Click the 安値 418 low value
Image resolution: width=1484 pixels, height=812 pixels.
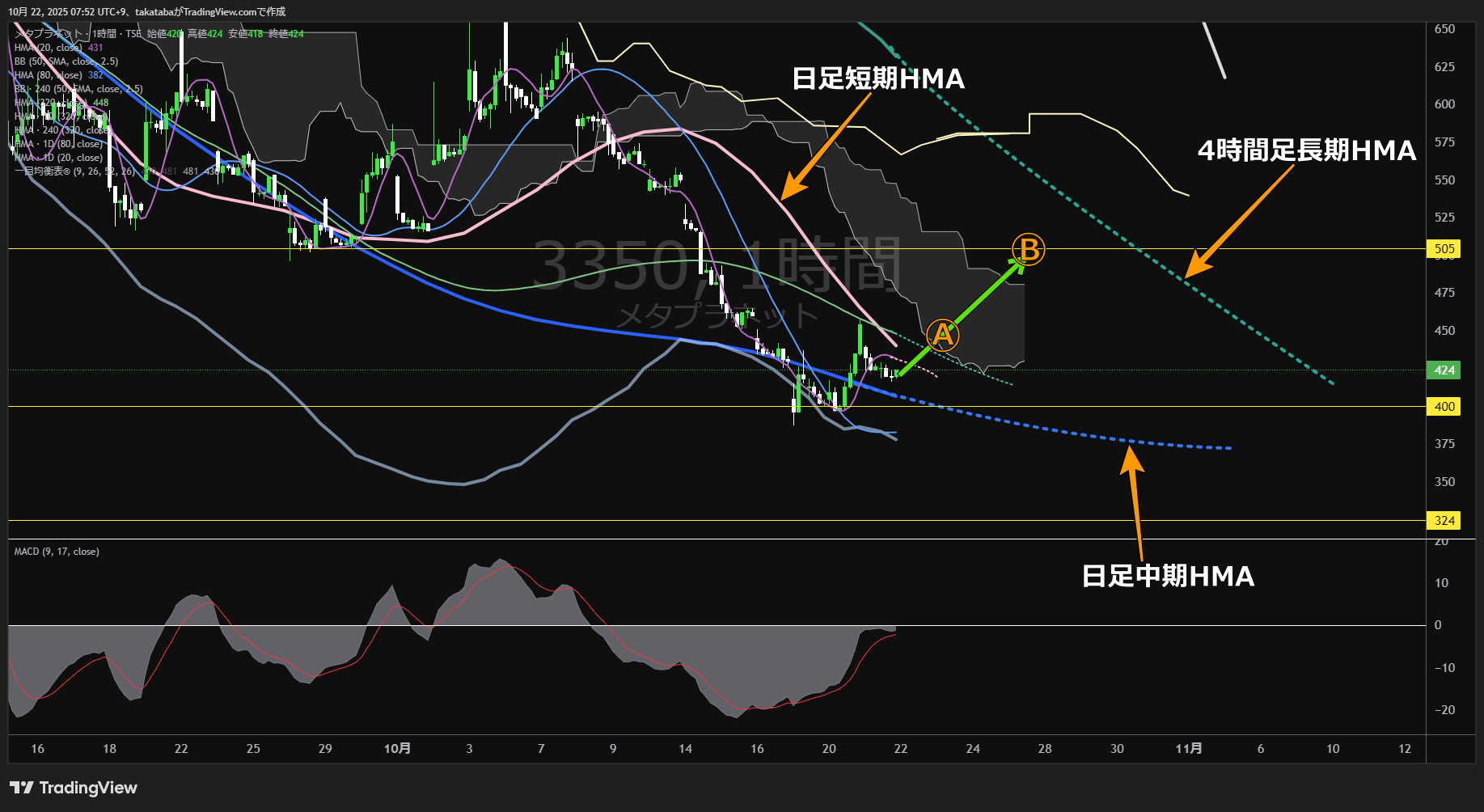click(246, 34)
